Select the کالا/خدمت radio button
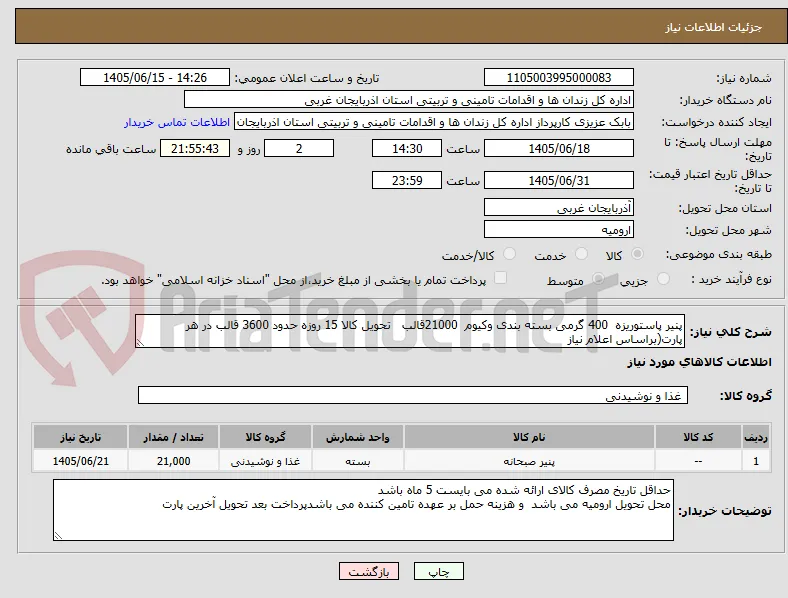Image resolution: width=788 pixels, height=598 pixels. tap(510, 254)
